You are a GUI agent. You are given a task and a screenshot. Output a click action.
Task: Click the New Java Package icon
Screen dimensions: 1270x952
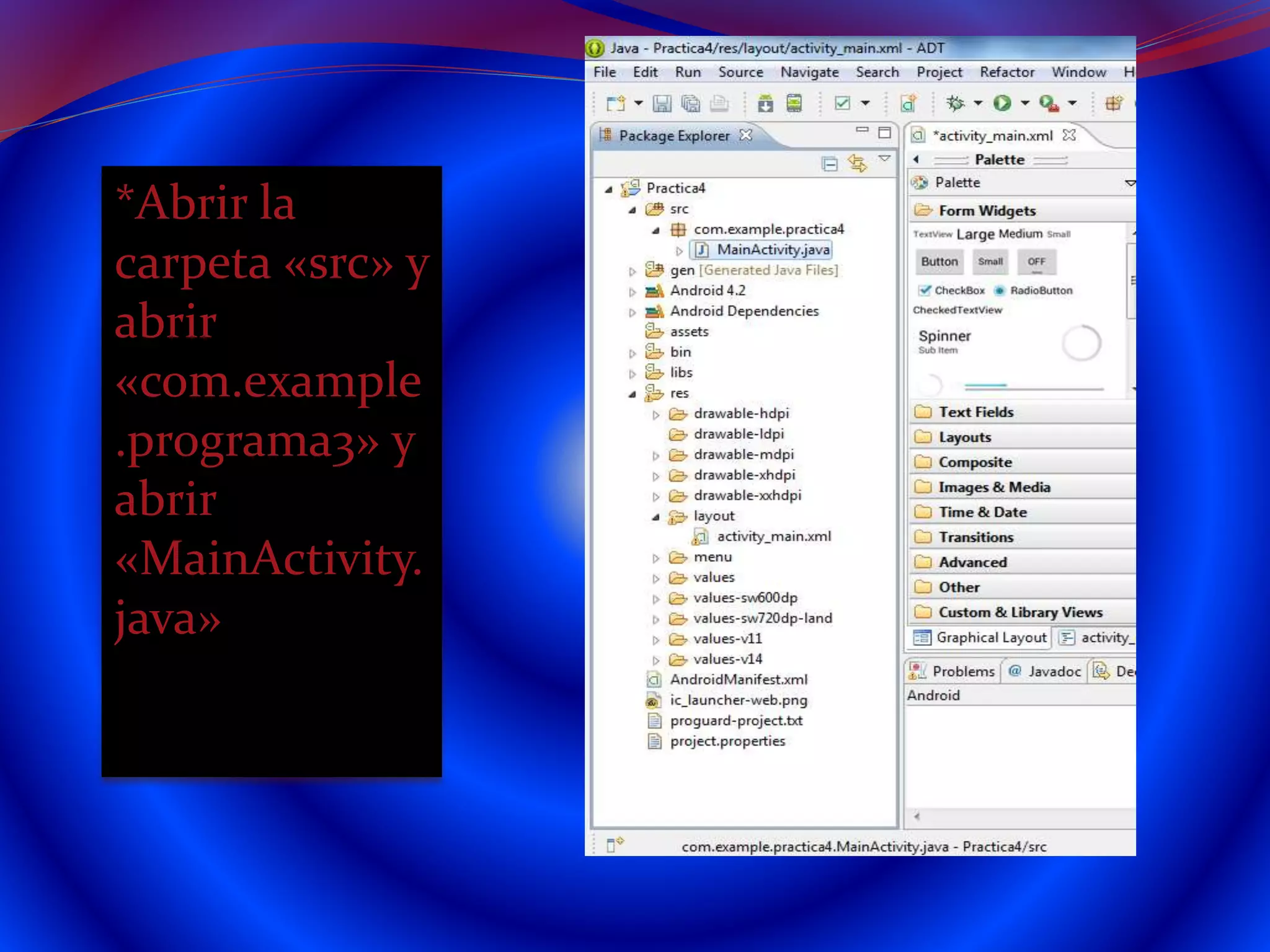1114,104
